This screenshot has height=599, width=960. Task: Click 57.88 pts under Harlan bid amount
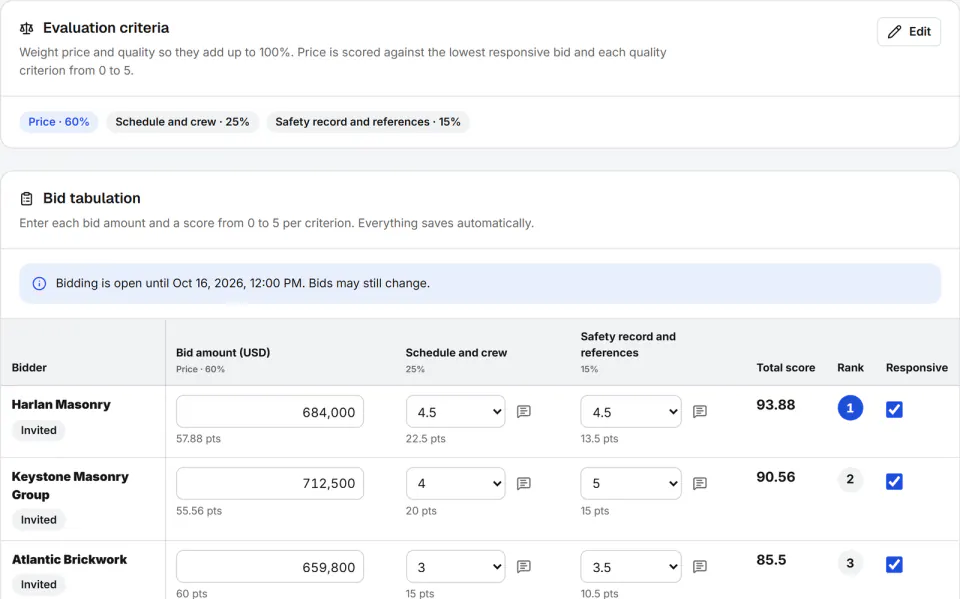coord(198,439)
